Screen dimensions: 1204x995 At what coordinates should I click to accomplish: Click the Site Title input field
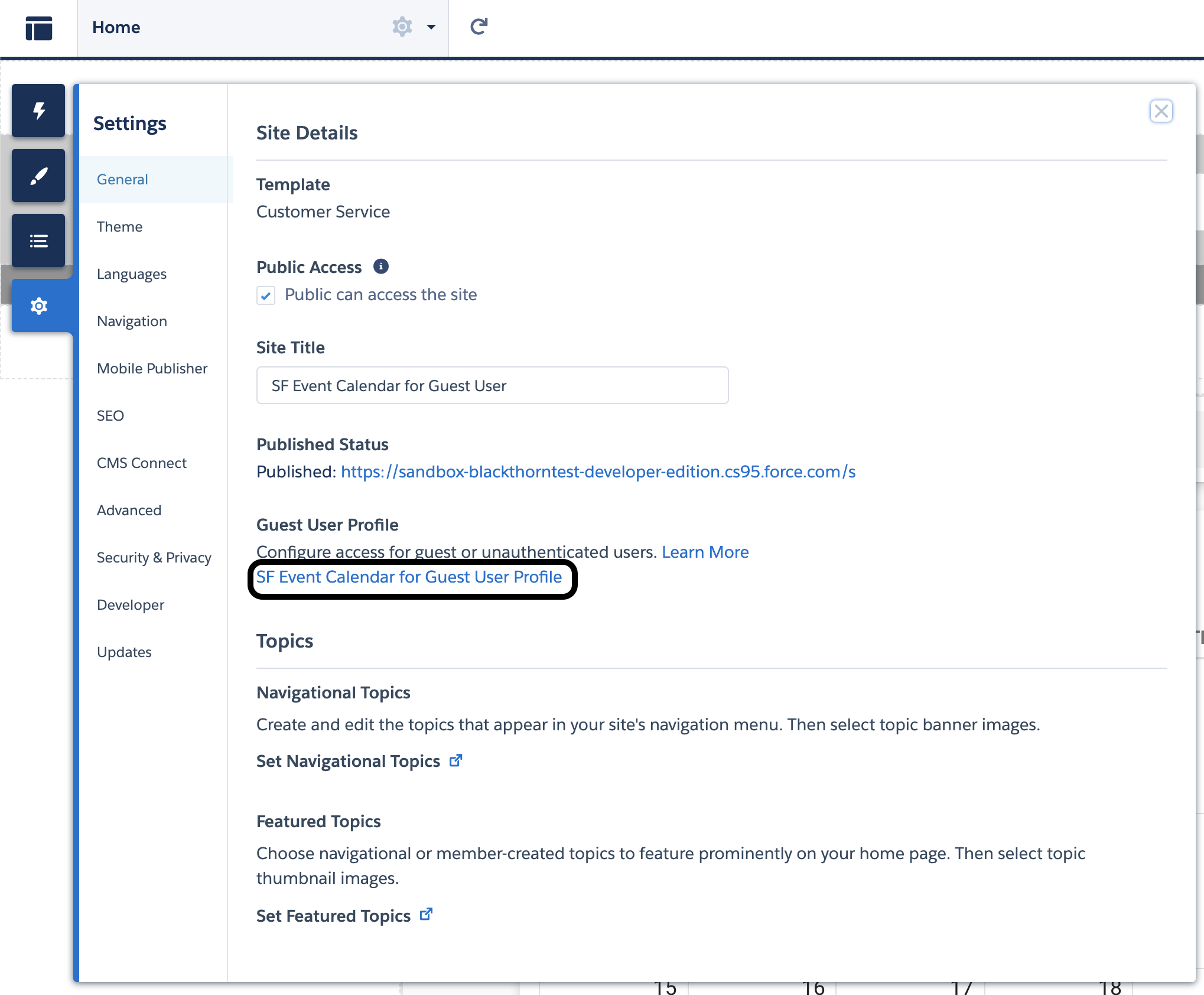[492, 385]
